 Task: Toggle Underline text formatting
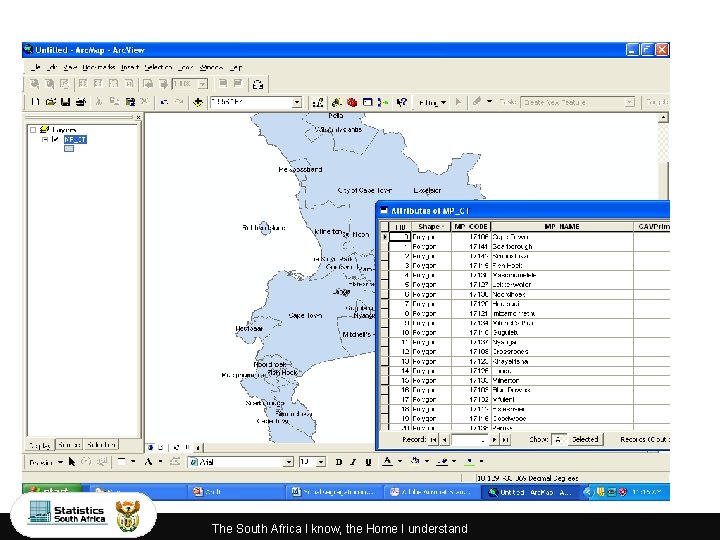tap(368, 462)
